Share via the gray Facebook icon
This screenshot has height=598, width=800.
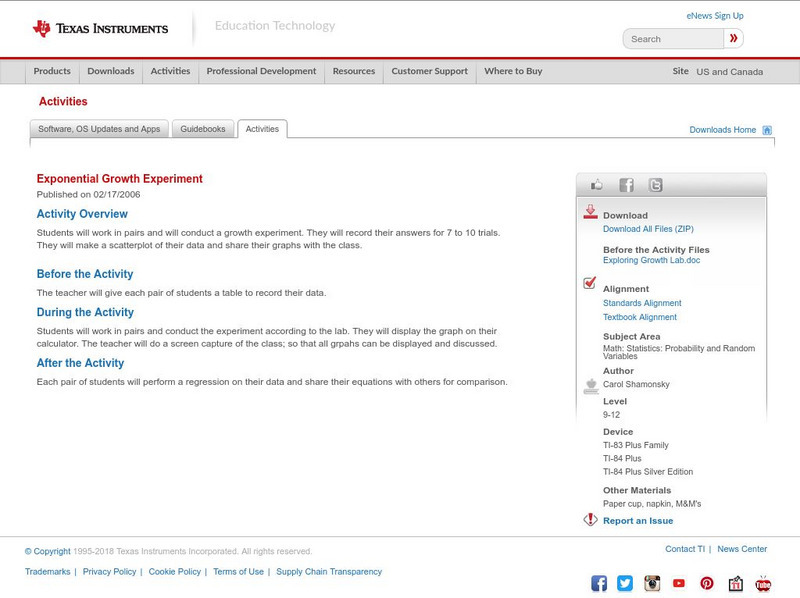(x=626, y=185)
